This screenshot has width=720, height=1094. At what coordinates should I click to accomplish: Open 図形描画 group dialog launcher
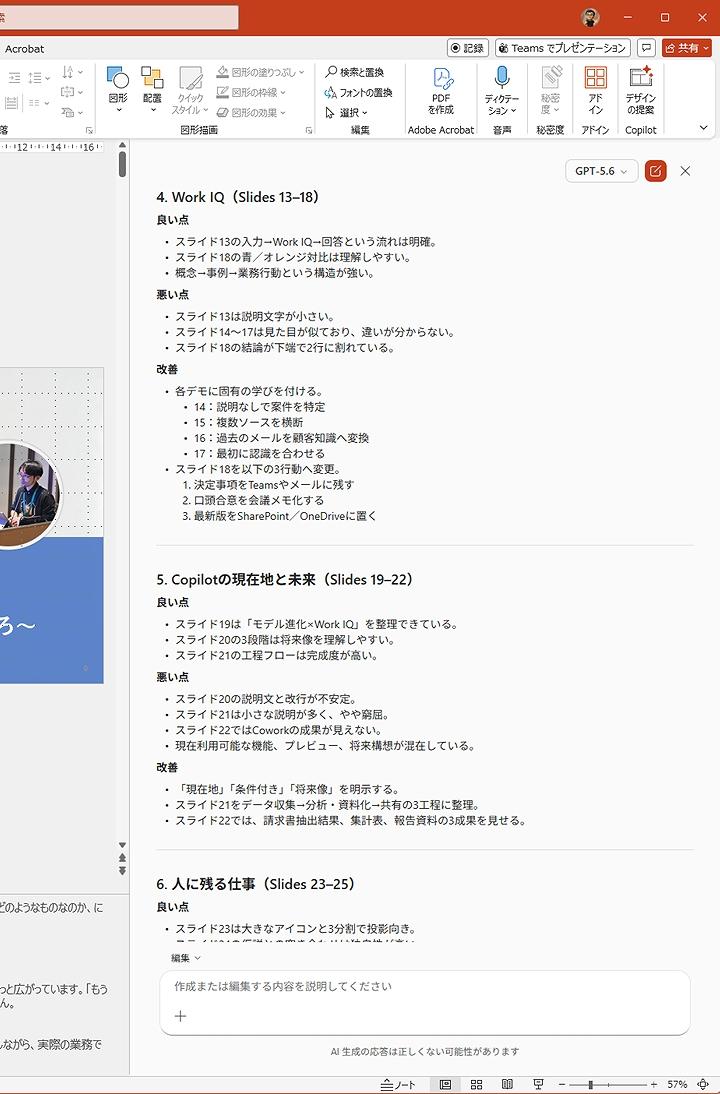[308, 130]
